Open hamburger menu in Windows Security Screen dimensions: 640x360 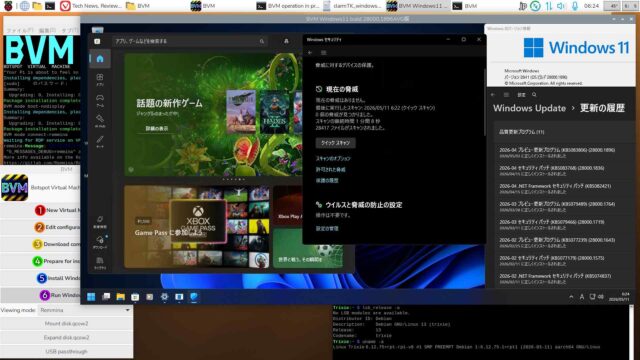click(324, 53)
